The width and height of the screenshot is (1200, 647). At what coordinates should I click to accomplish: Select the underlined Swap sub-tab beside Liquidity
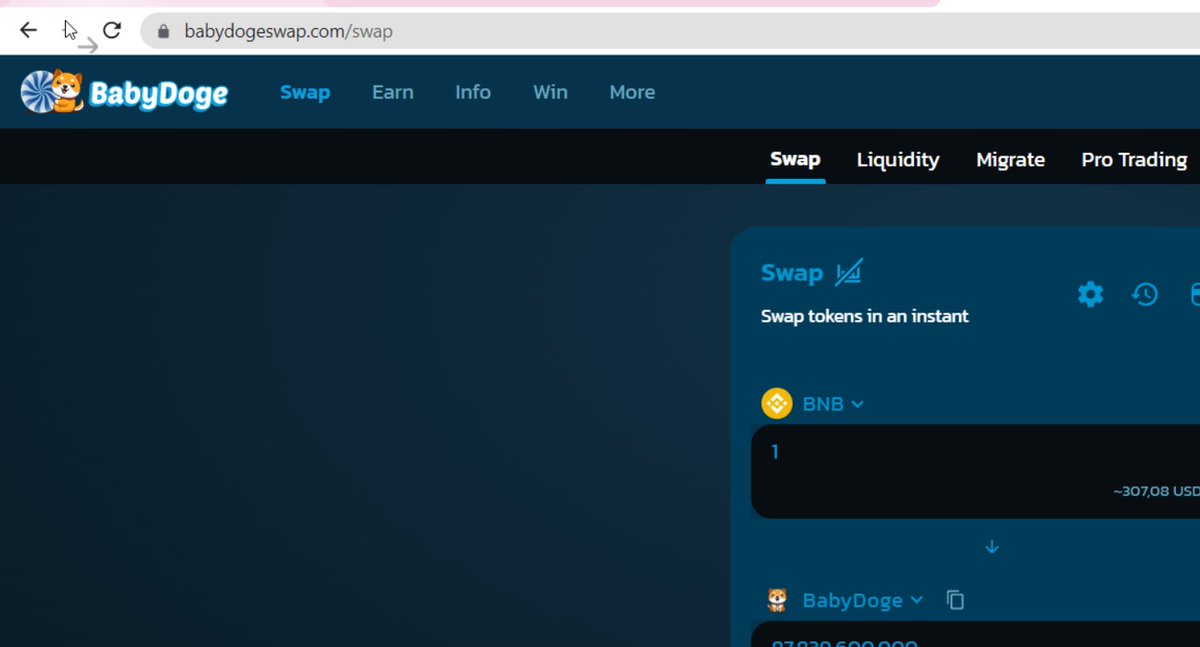pos(795,159)
